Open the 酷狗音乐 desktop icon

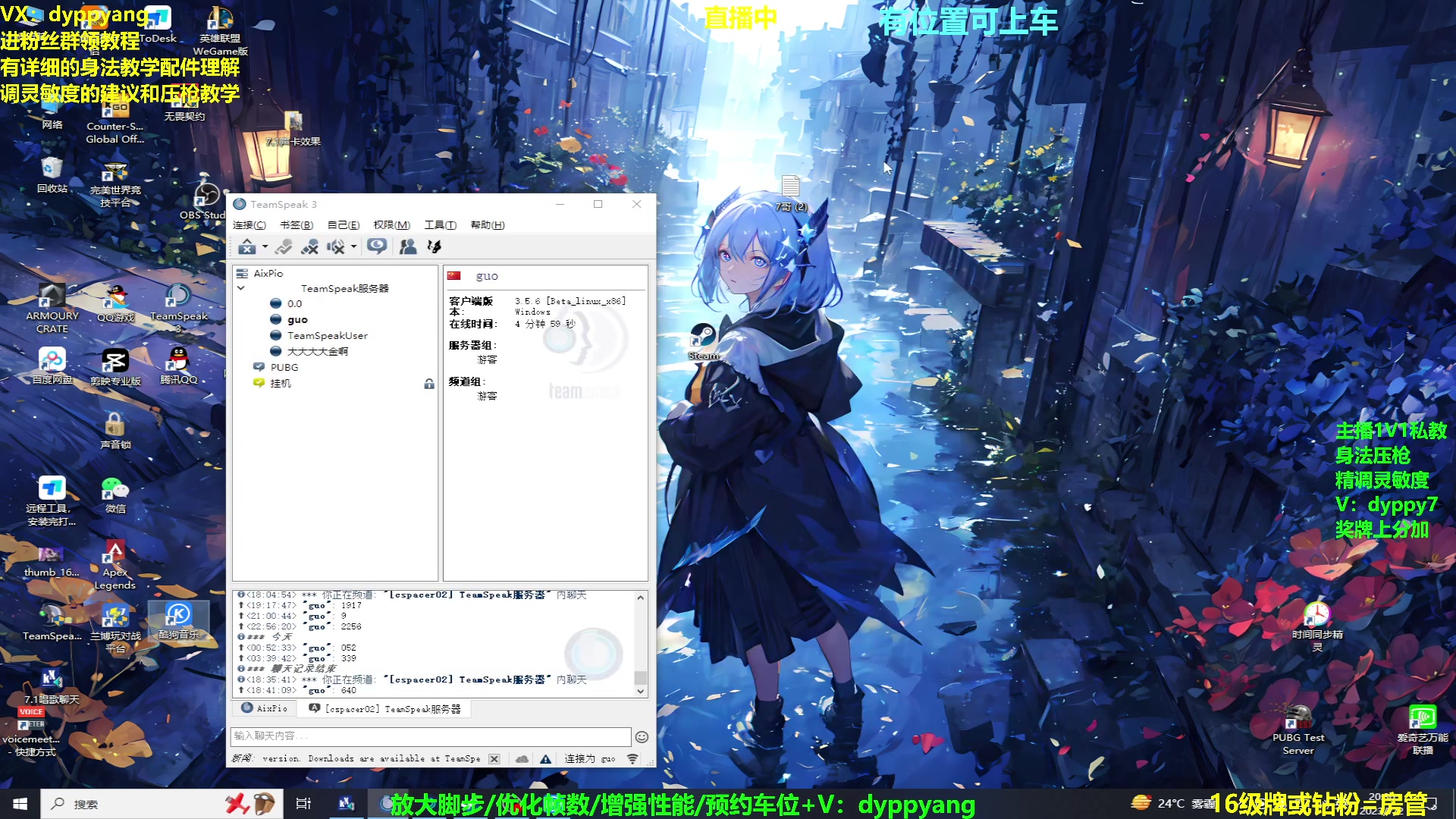pos(178,621)
